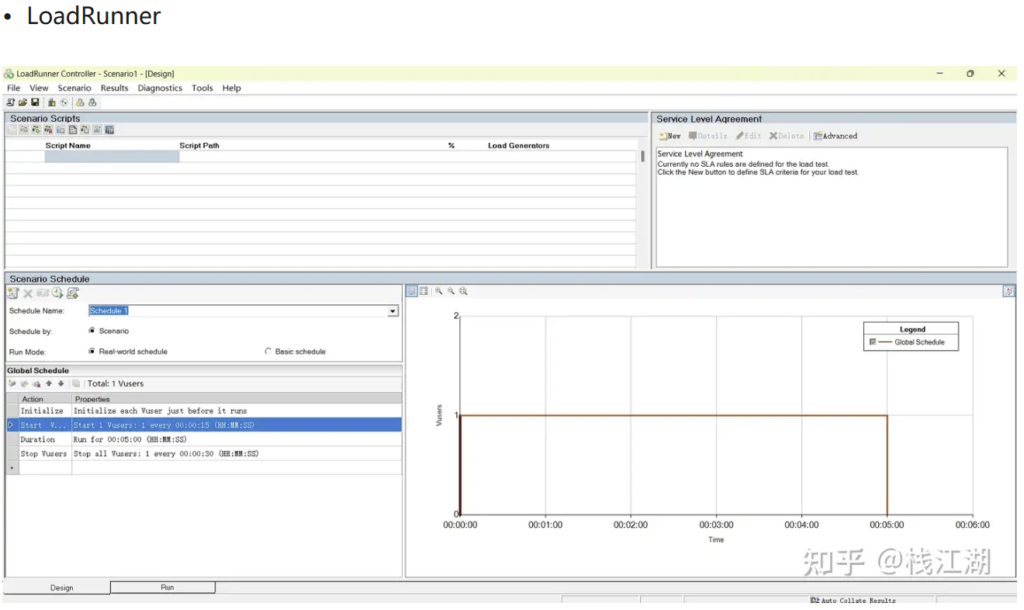This screenshot has width=1024, height=610.
Task: Select the Basic schedule run mode
Action: [x=268, y=352]
